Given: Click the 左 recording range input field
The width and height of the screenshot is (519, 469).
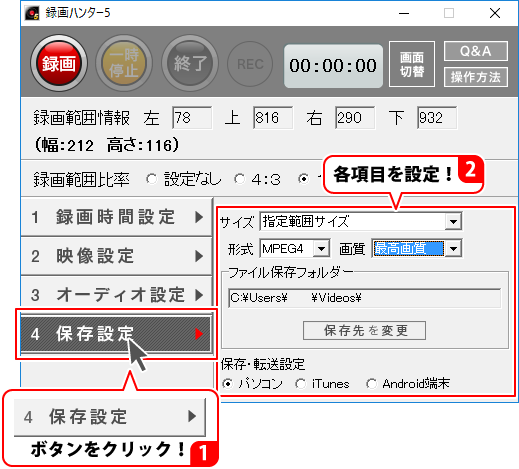Looking at the screenshot, I should 192,118.
